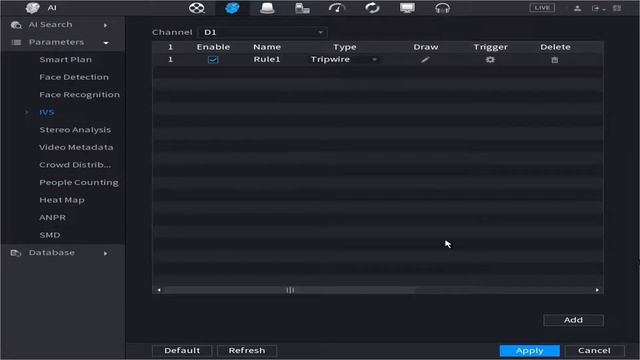Open Trigger gear settings for Rule1
640x360 pixels.
tap(490, 60)
